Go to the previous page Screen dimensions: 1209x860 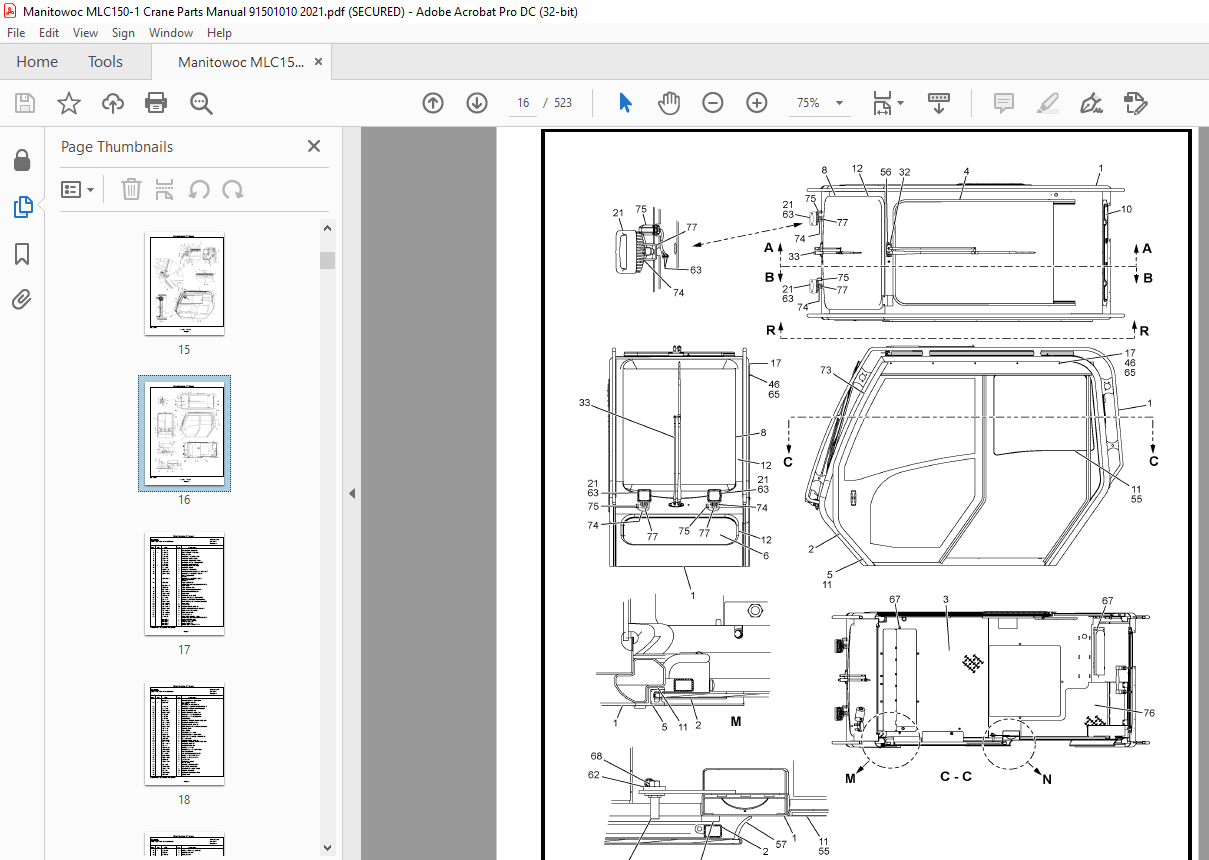click(433, 103)
